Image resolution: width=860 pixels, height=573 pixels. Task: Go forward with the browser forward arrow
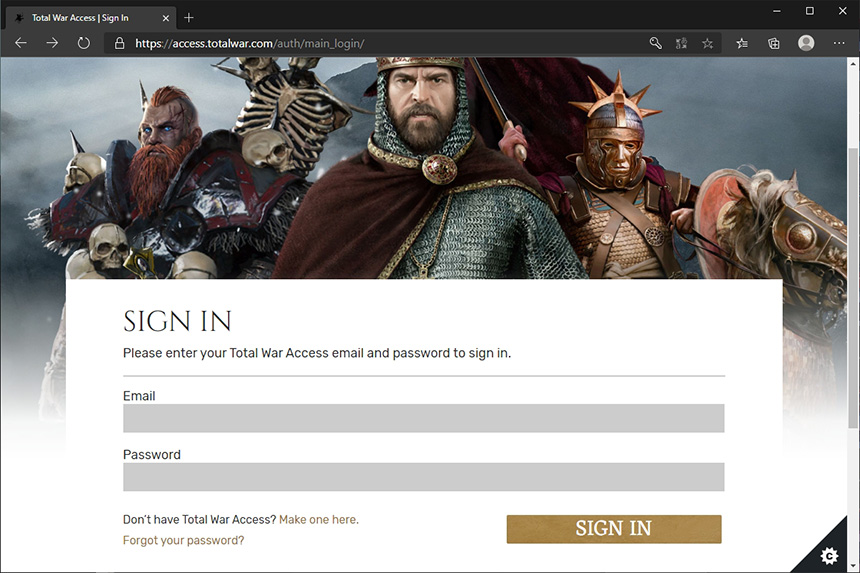pos(52,43)
